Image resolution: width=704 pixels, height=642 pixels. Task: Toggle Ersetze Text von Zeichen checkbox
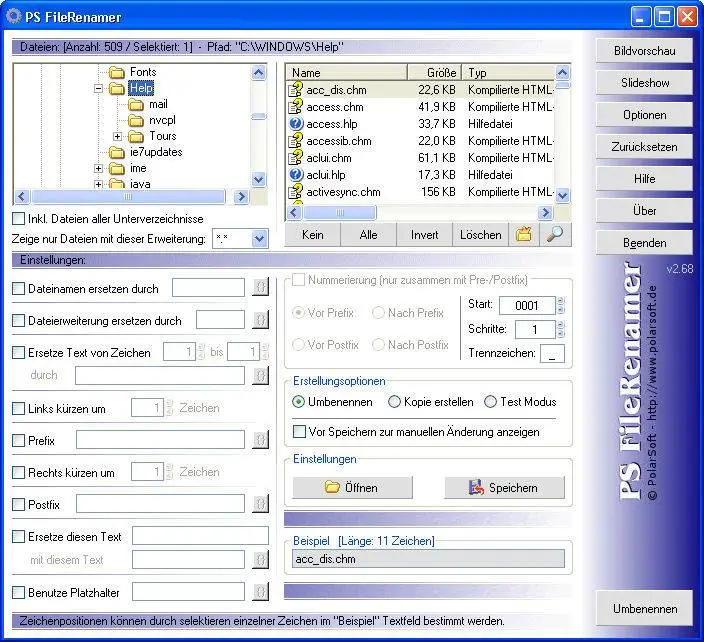(x=18, y=352)
